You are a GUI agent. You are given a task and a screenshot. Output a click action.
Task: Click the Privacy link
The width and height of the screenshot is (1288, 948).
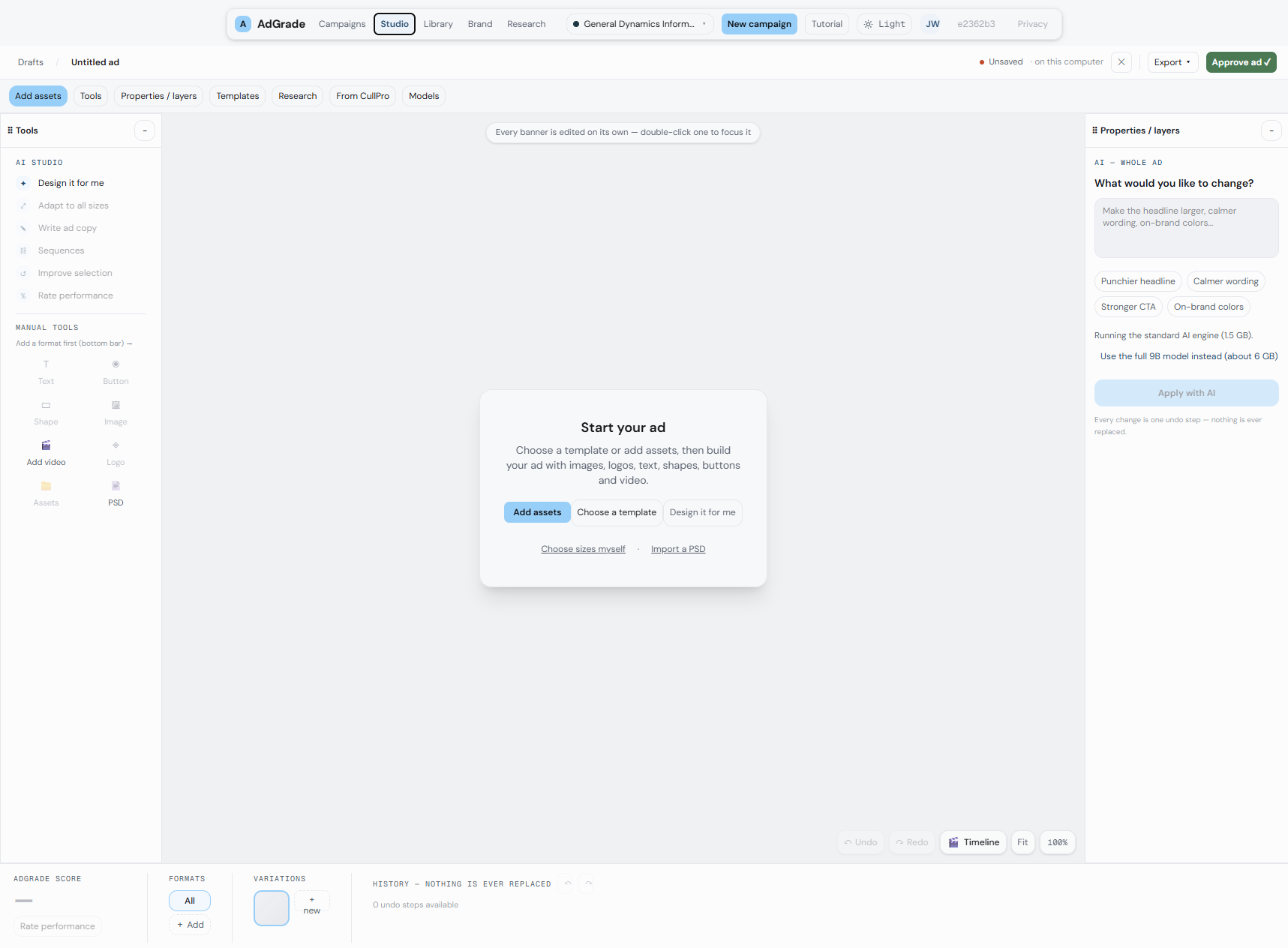point(1032,24)
